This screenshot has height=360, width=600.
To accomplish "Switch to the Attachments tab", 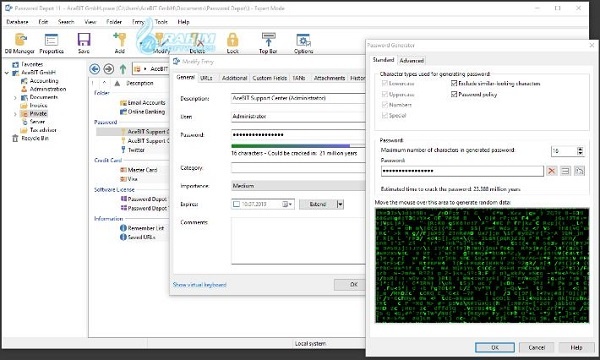I will [329, 78].
